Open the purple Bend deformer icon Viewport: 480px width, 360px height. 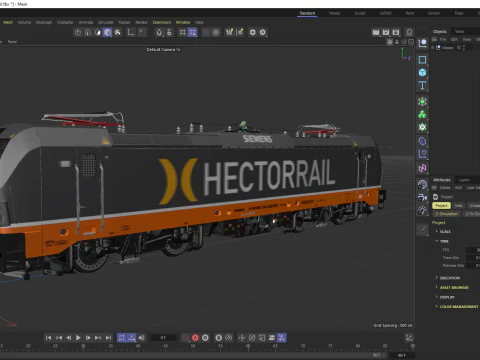point(422,141)
